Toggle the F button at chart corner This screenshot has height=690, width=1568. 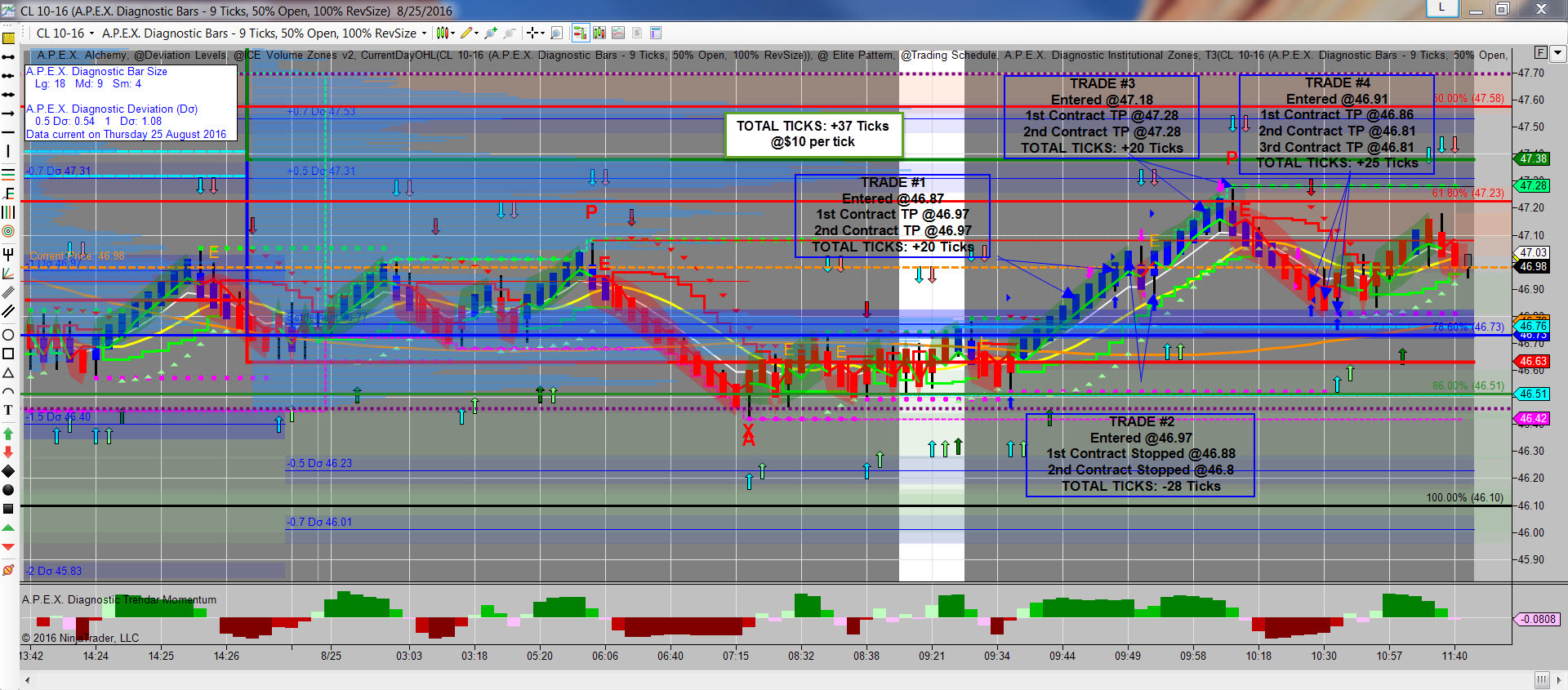click(x=1541, y=53)
